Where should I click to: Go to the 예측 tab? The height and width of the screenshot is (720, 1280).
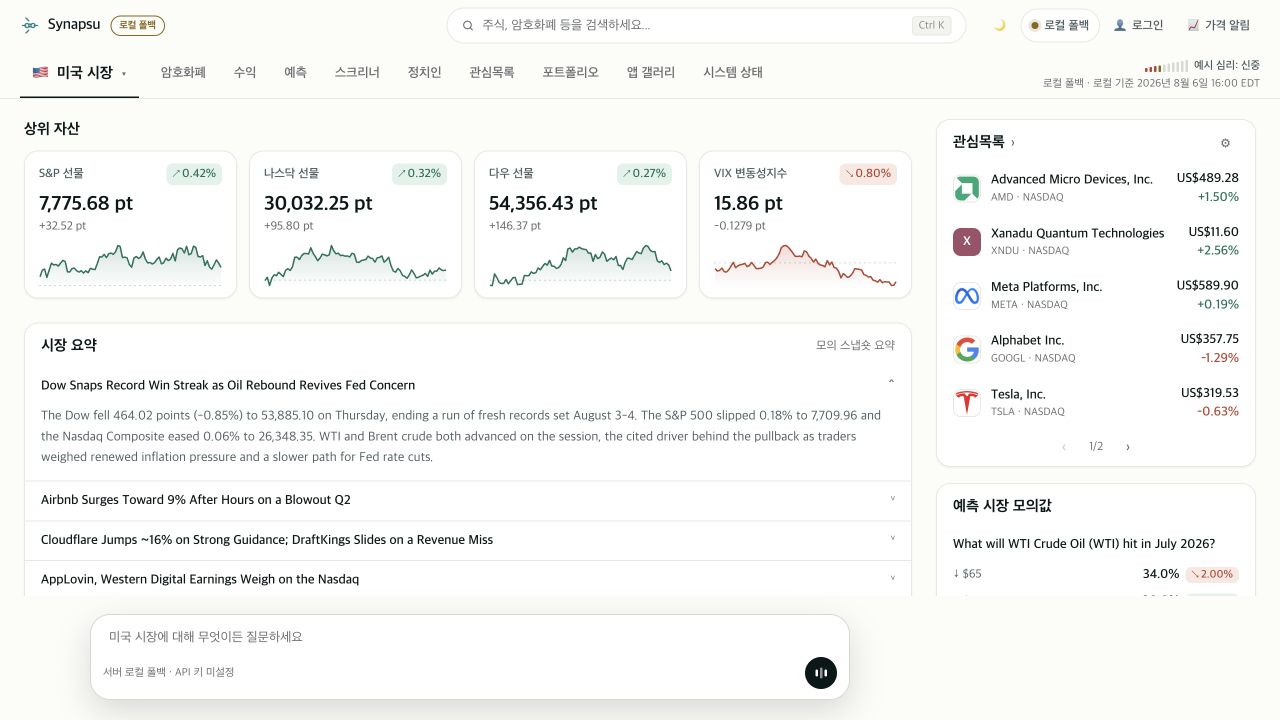(295, 72)
